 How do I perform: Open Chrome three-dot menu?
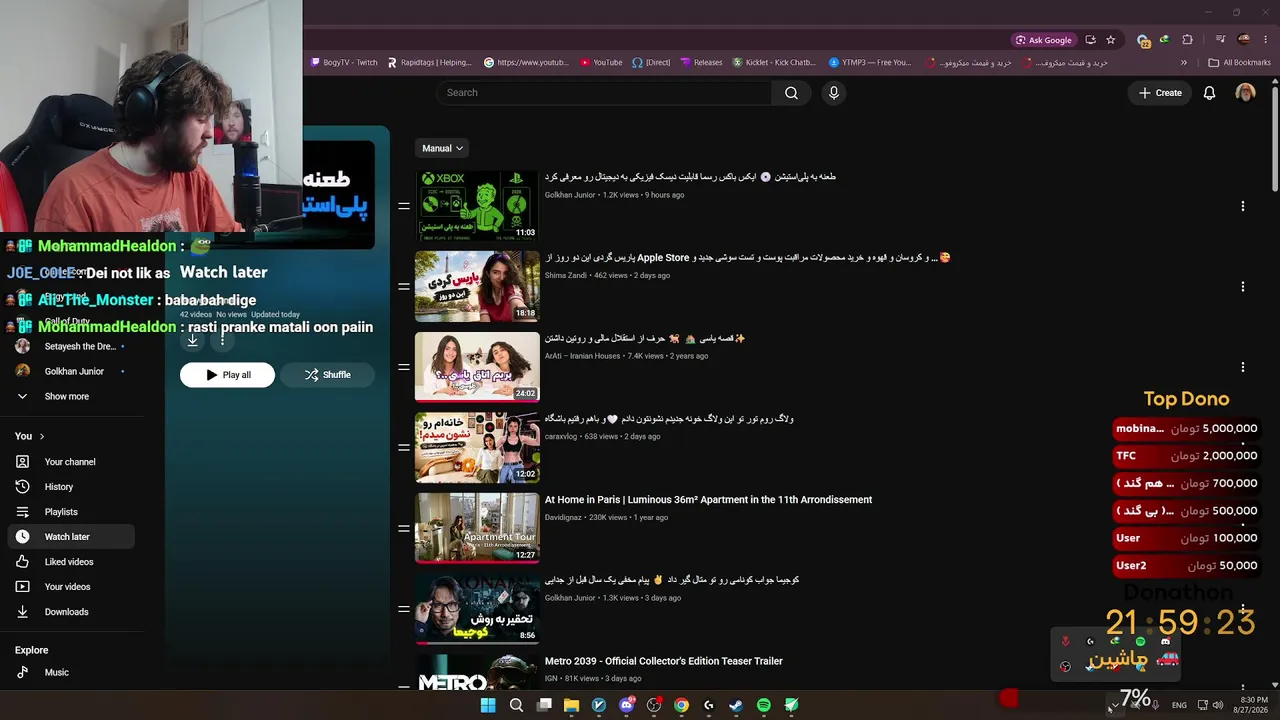[x=1265, y=40]
